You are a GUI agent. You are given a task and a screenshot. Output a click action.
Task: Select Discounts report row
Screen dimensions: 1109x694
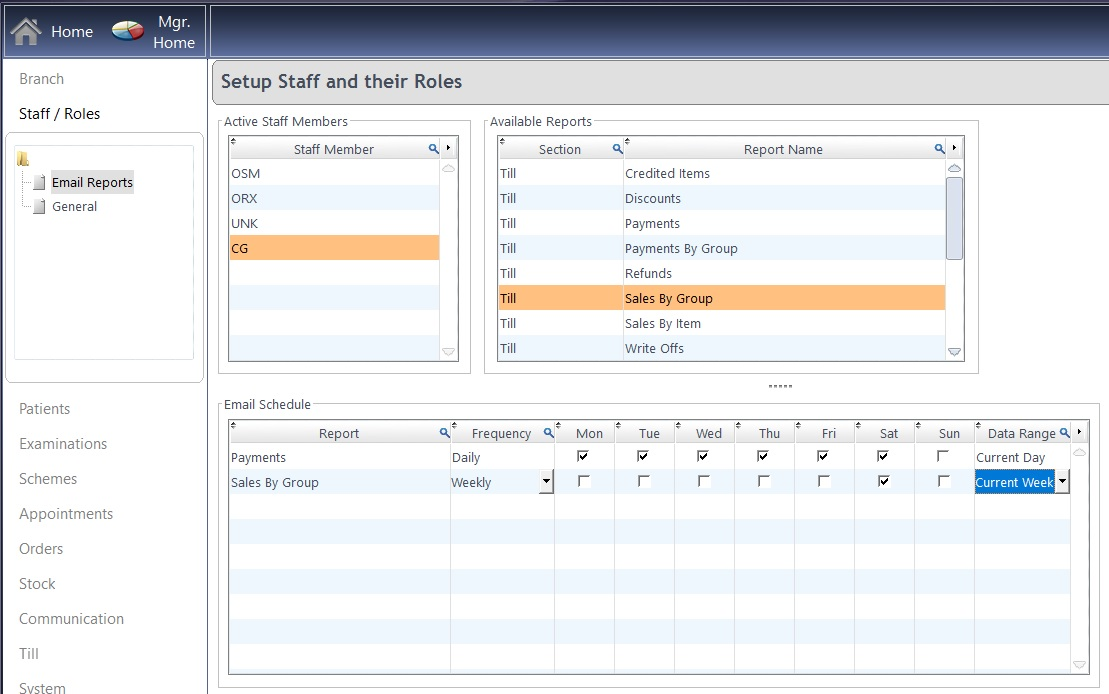tap(721, 198)
